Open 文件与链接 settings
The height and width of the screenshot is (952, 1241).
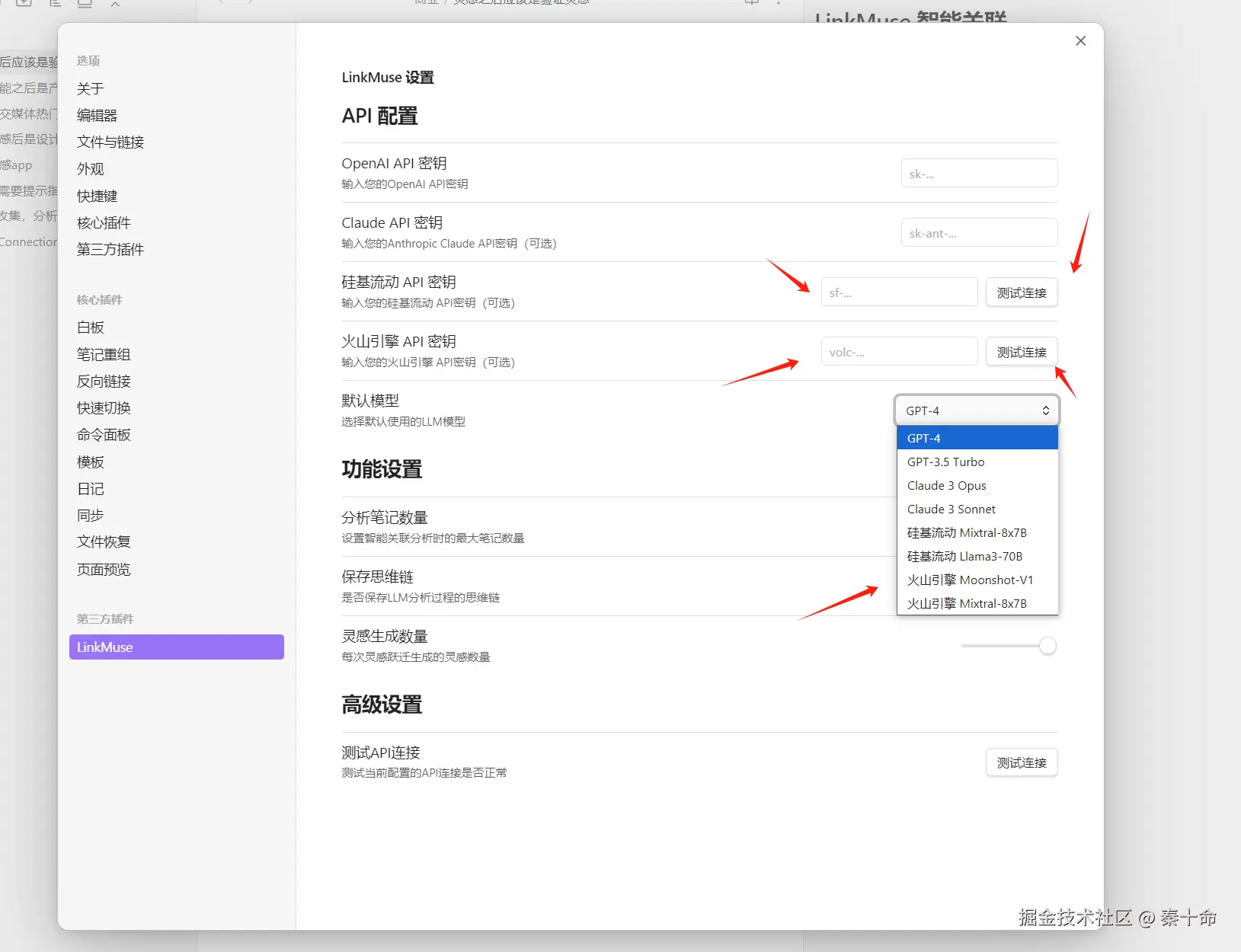tap(110, 142)
